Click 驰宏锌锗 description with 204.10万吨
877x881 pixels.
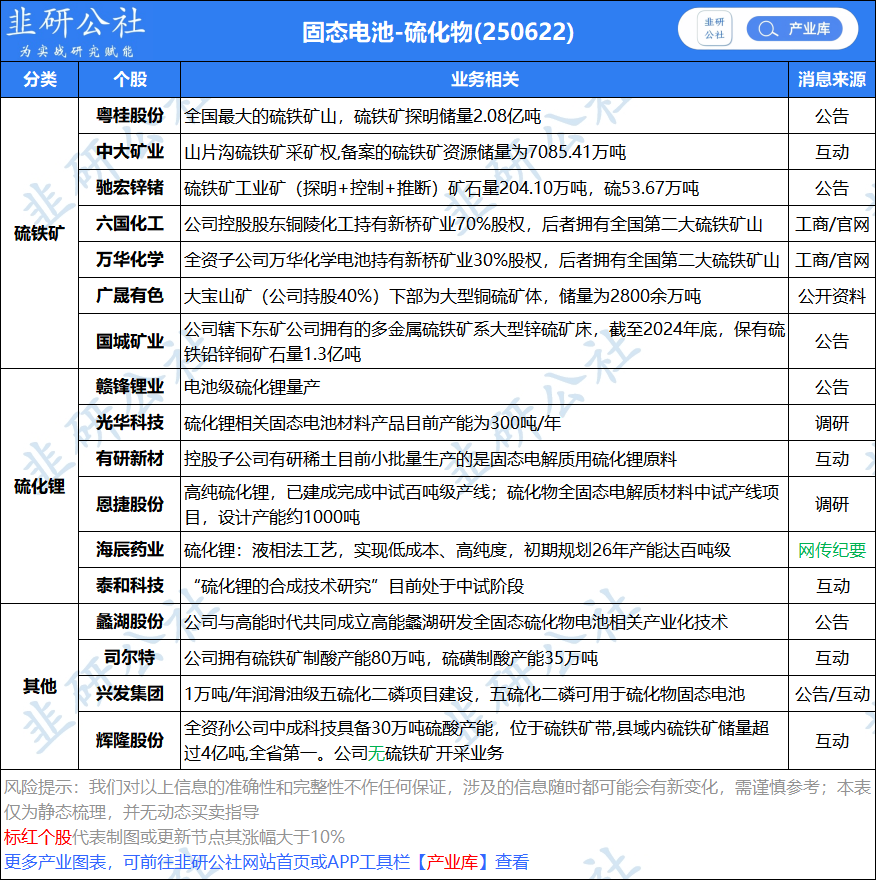click(441, 188)
